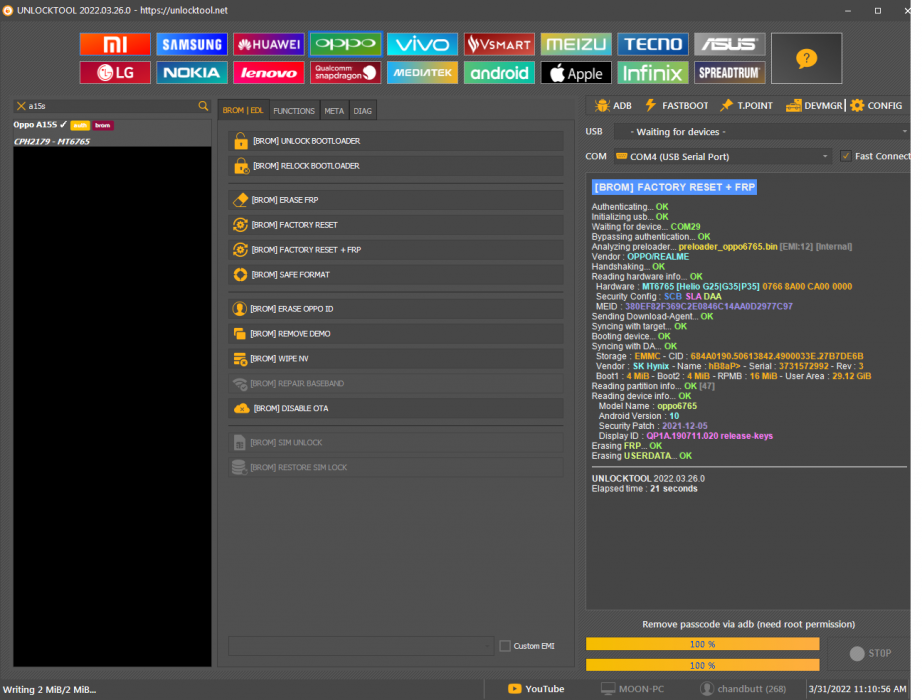Click [BROM] RELOCK BOOTLOADER button
This screenshot has width=922, height=700.
(396, 166)
